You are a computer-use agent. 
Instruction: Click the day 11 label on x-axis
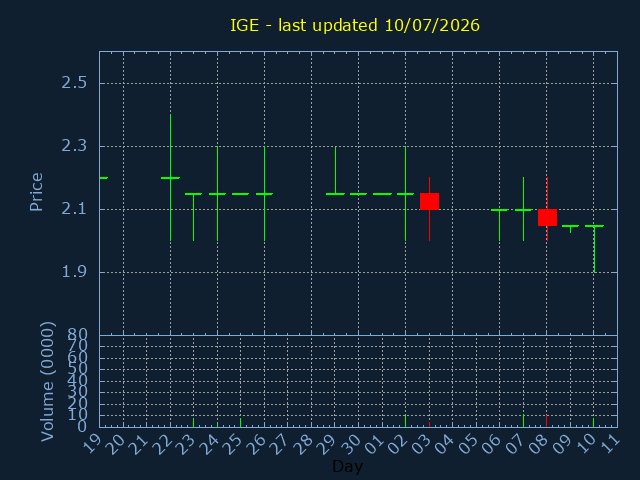pos(609,443)
